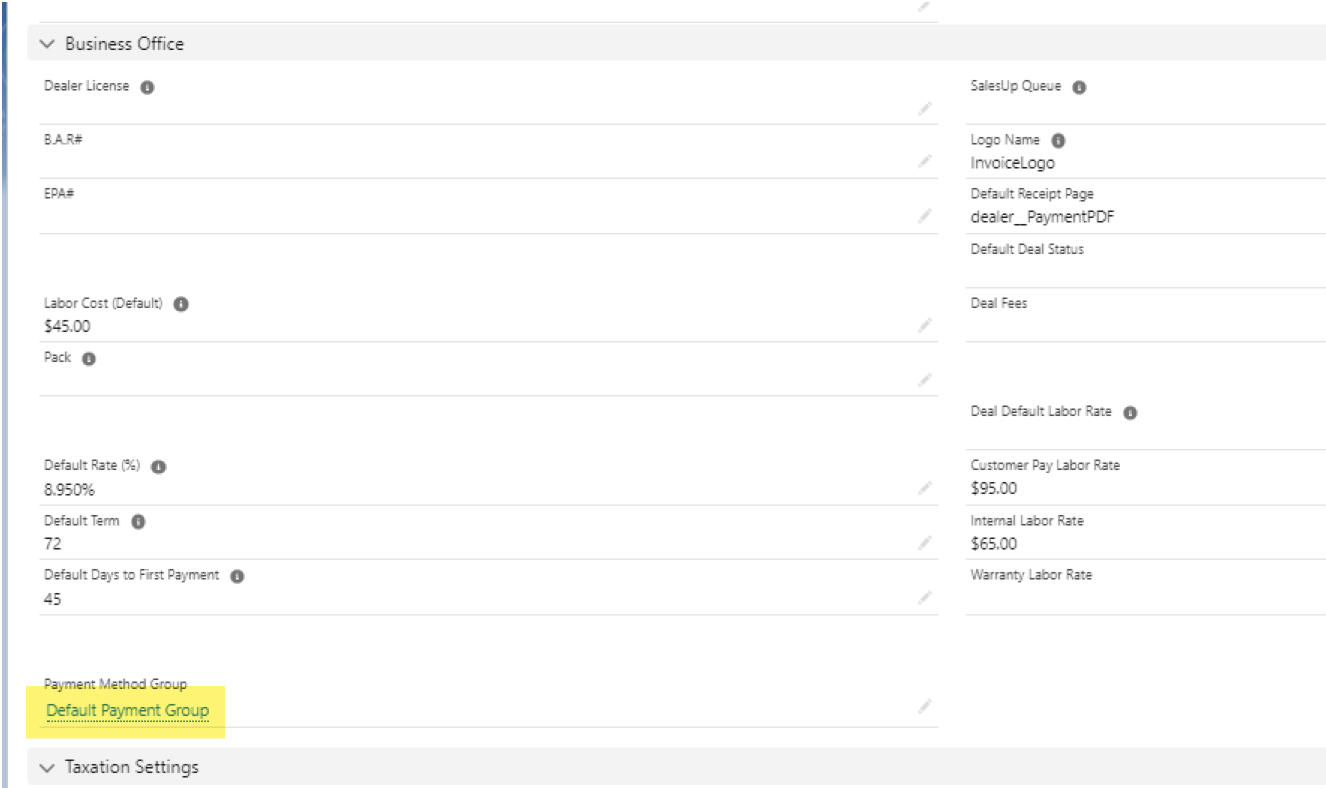Click the info icon next to Default Term

pyautogui.click(x=138, y=522)
